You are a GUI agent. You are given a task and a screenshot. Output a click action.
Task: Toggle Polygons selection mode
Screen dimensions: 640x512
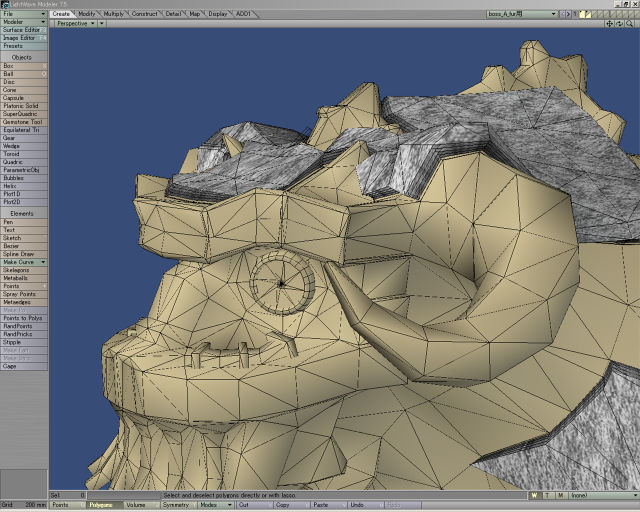pos(104,505)
